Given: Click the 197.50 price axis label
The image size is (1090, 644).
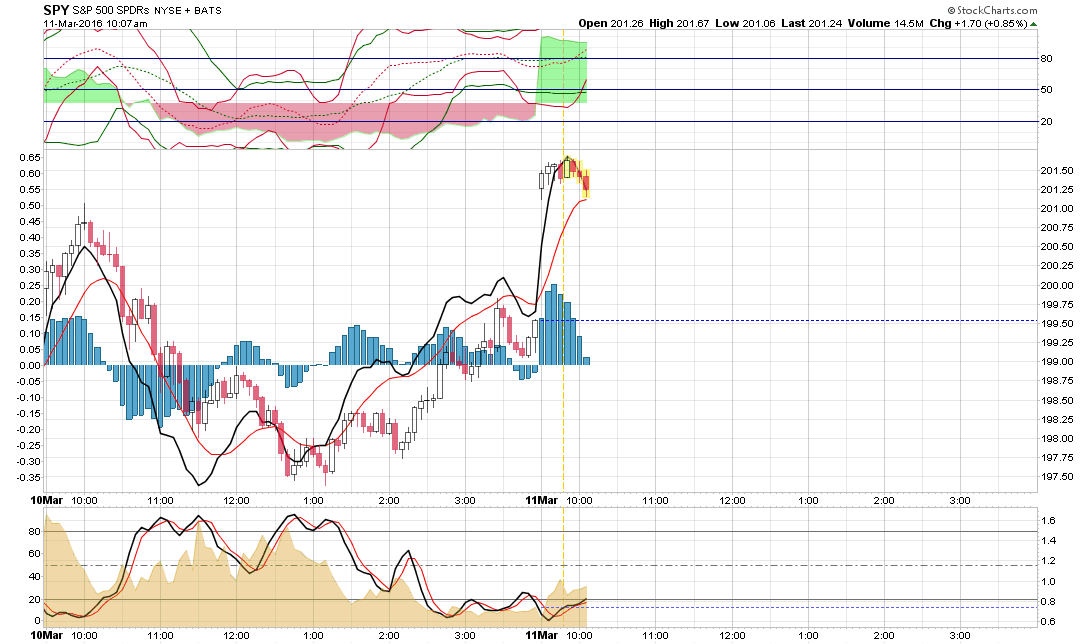Looking at the screenshot, I should coord(1057,476).
